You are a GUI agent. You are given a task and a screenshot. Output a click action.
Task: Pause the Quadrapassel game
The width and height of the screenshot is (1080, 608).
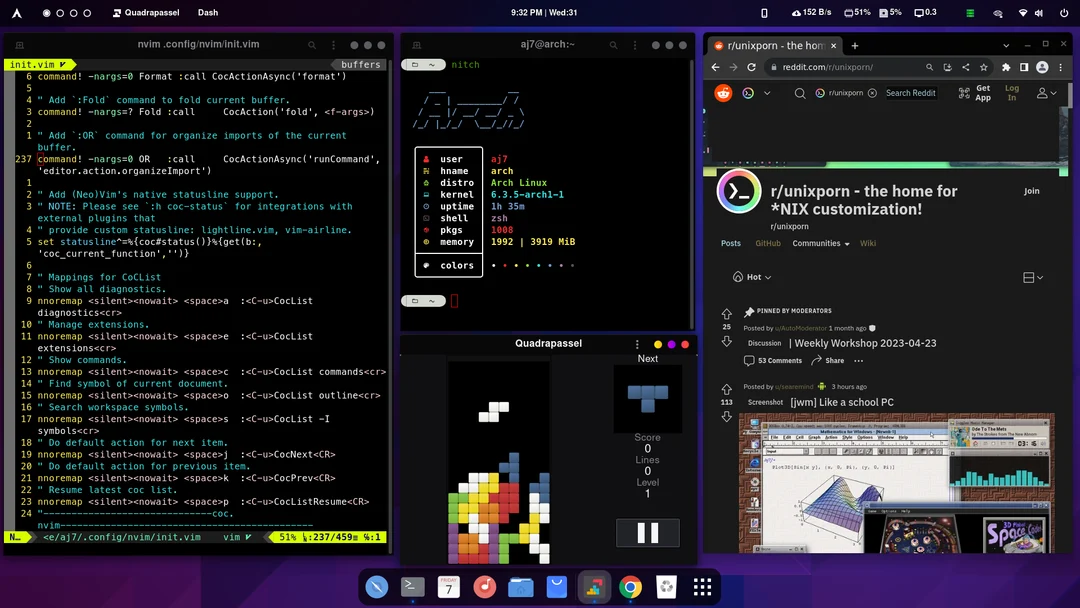(x=647, y=532)
